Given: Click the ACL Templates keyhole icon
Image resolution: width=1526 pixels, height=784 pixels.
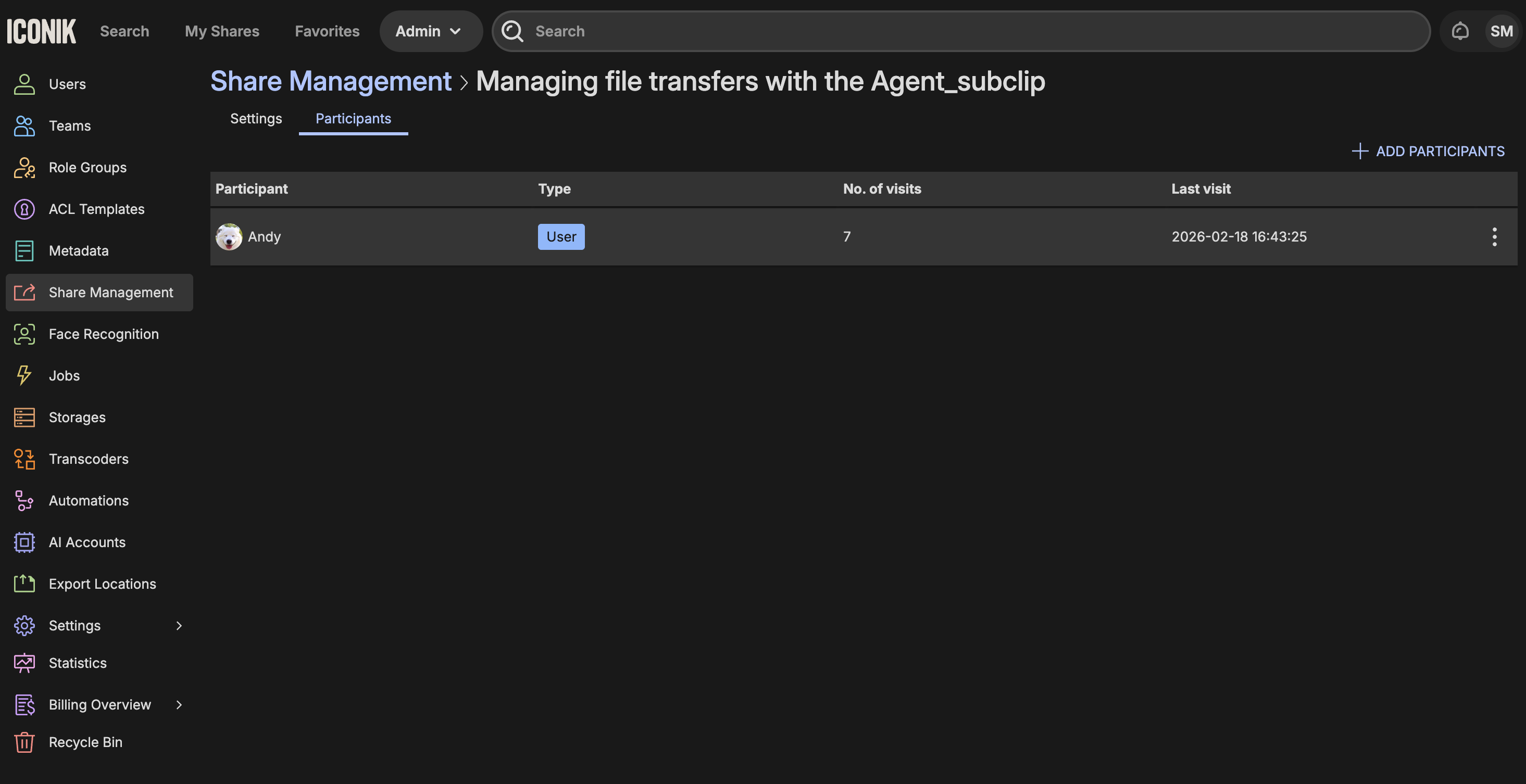Looking at the screenshot, I should (24, 209).
